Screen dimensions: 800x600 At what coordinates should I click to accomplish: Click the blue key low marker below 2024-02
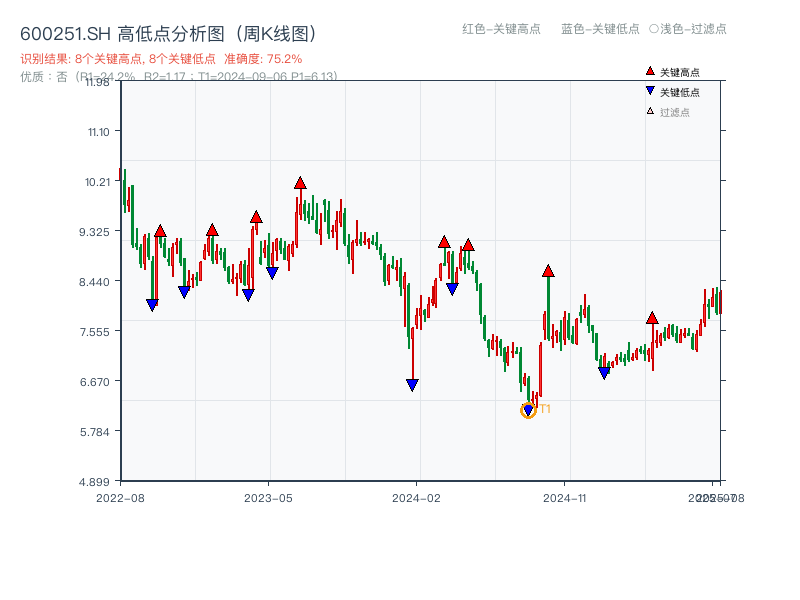point(412,385)
